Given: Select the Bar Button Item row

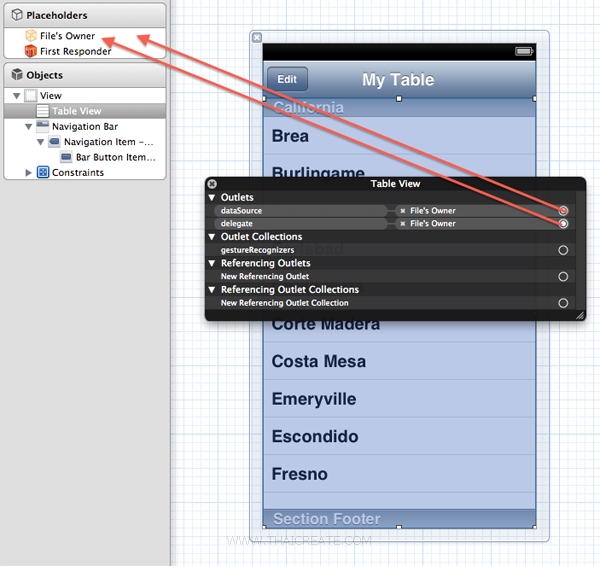Looking at the screenshot, I should [85, 157].
